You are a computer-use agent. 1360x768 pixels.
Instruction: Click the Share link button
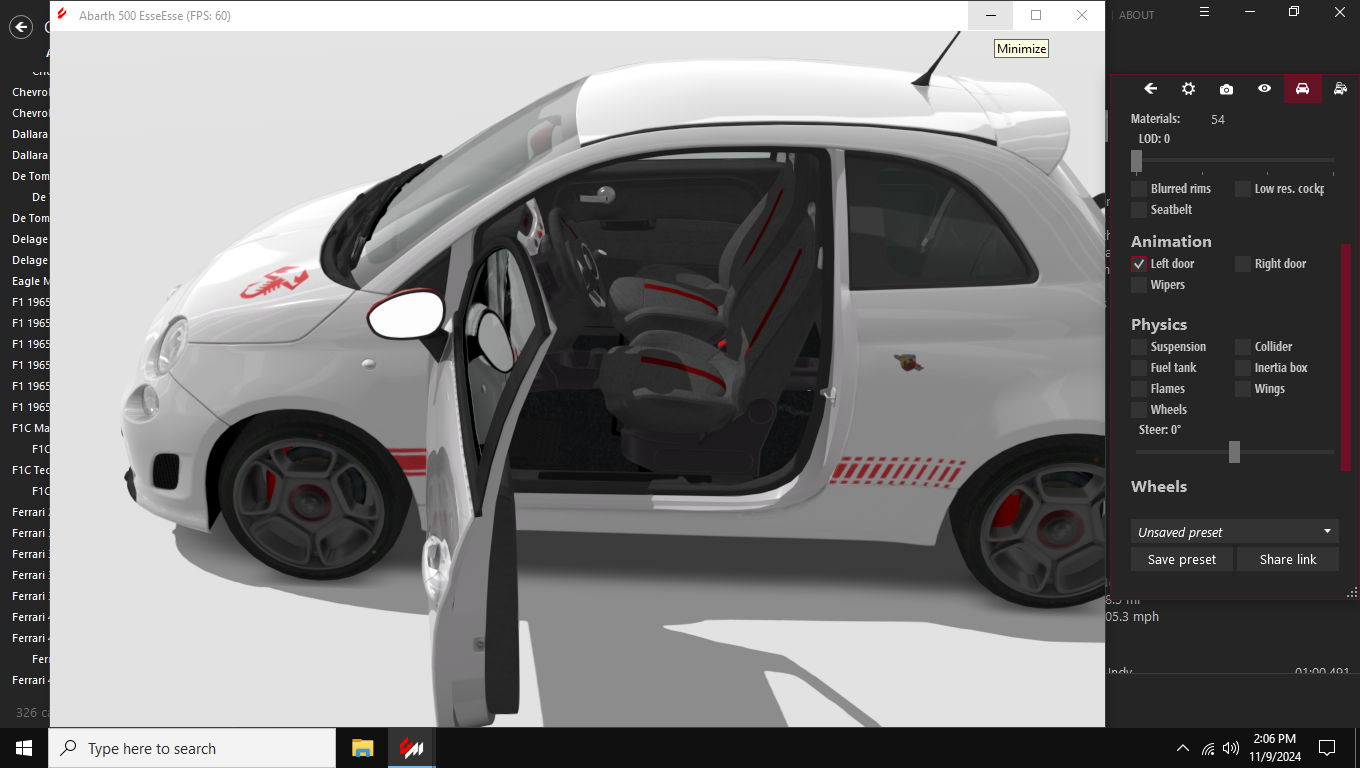(x=1288, y=559)
